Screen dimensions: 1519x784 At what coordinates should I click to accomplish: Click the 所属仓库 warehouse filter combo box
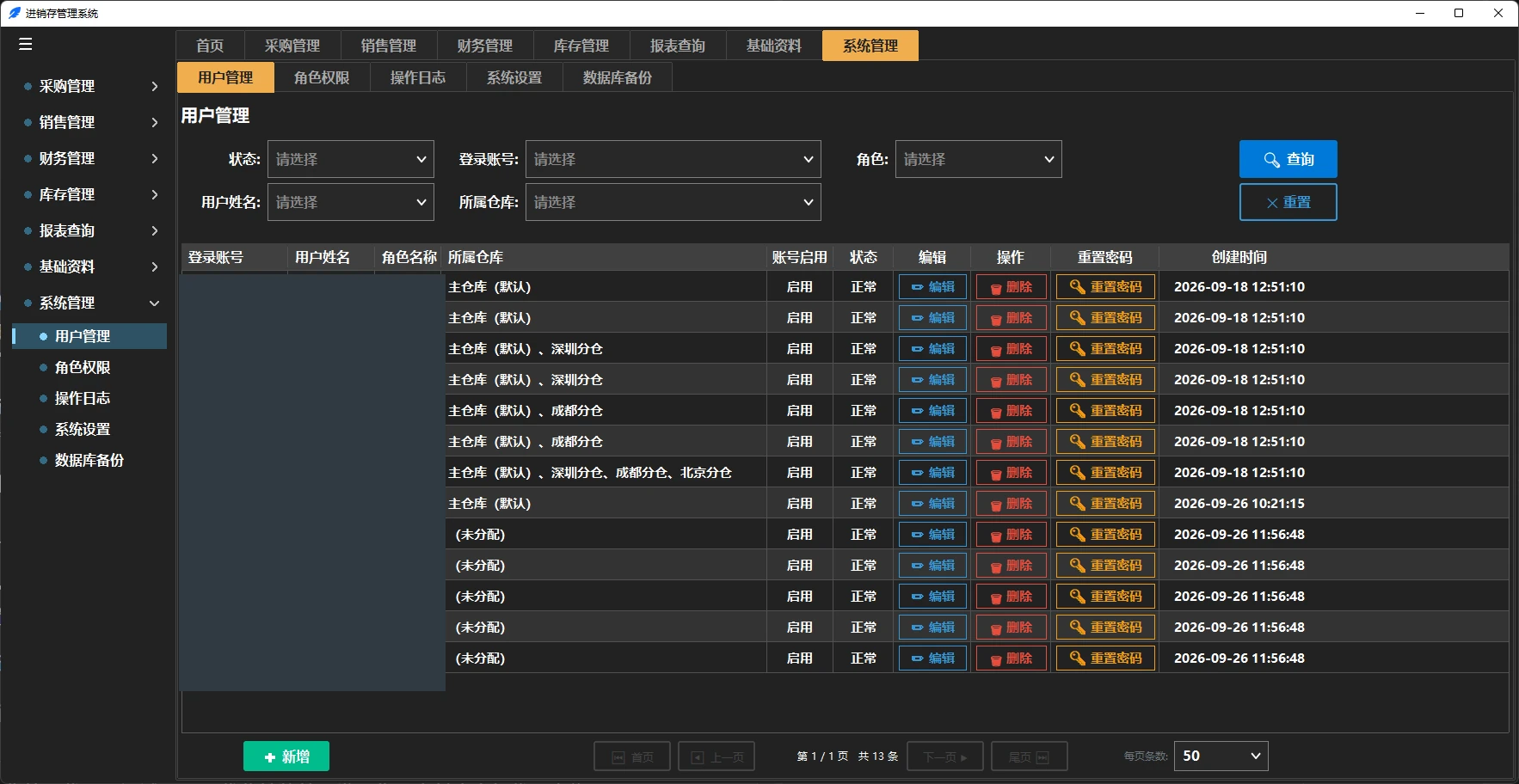(673, 202)
